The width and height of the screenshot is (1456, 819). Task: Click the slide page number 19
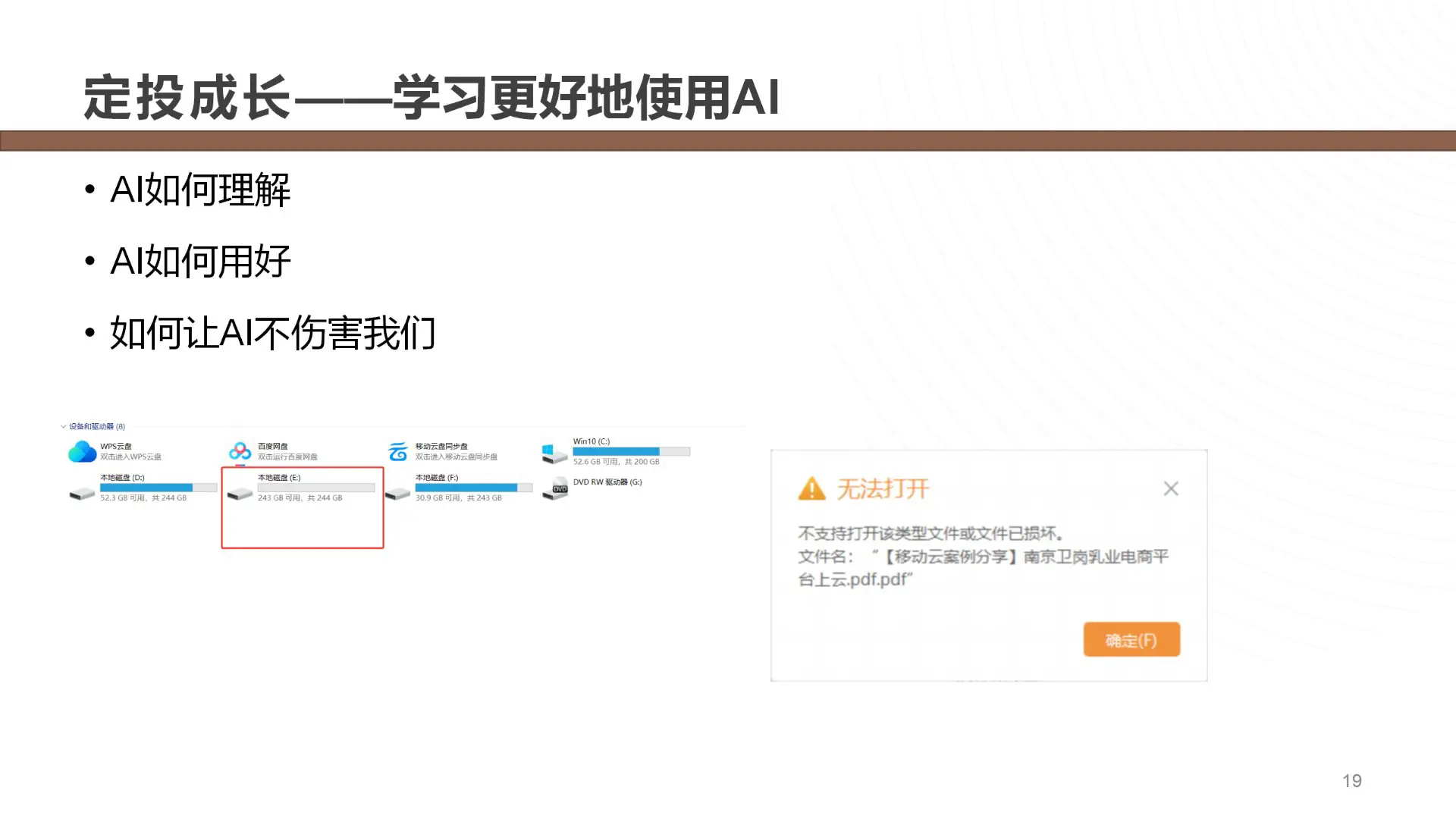pos(1351,781)
